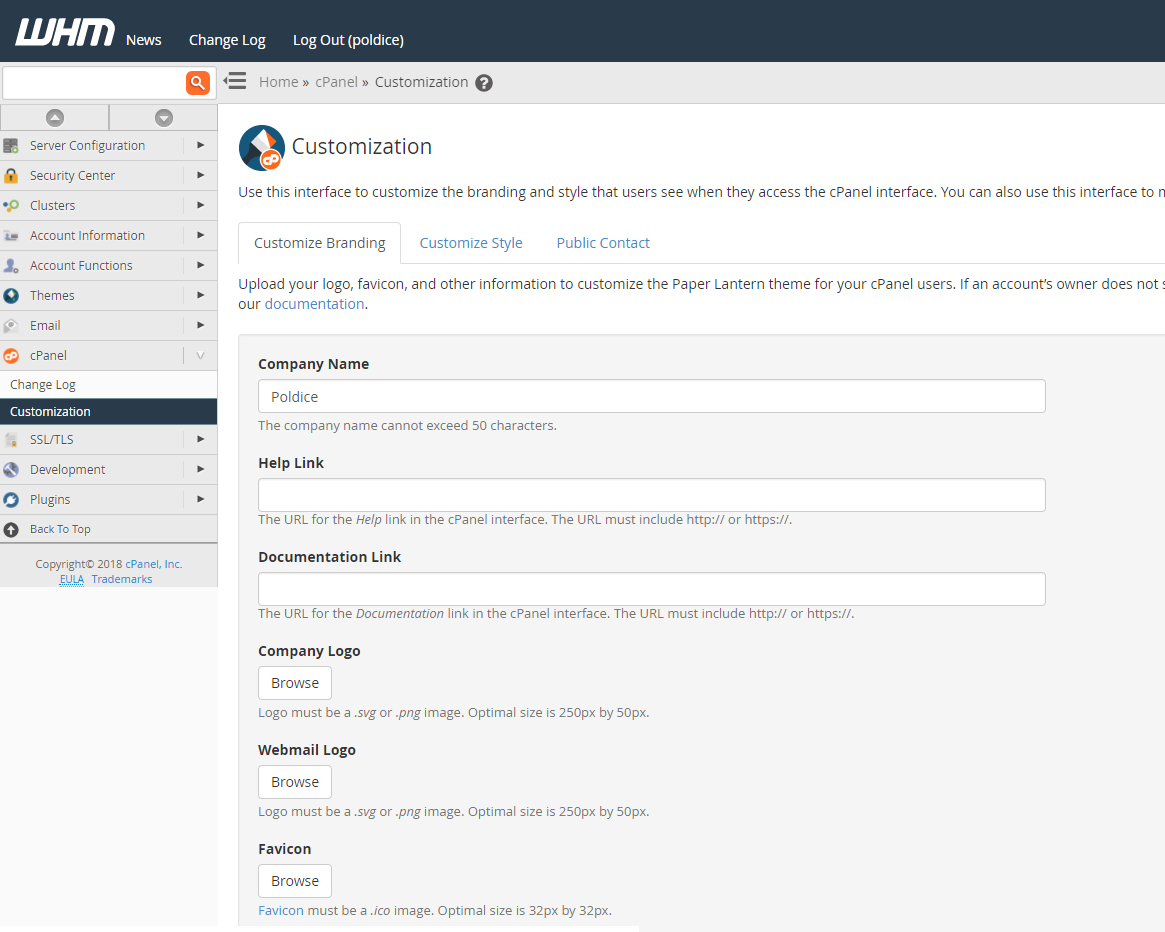Open the Trademarks link
The height and width of the screenshot is (932, 1165).
pos(122,579)
